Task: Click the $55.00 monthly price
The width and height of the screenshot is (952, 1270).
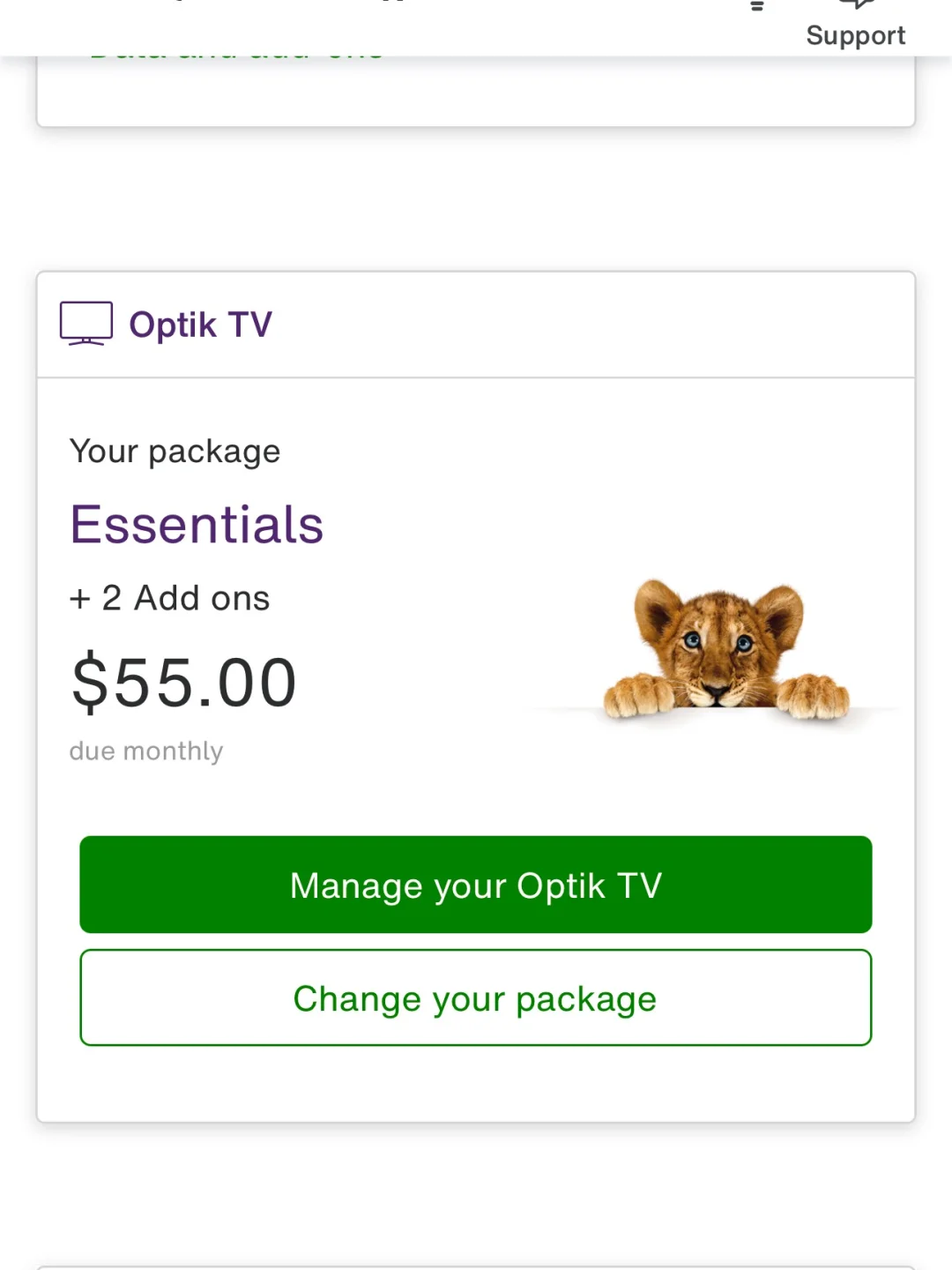Action: point(184,683)
